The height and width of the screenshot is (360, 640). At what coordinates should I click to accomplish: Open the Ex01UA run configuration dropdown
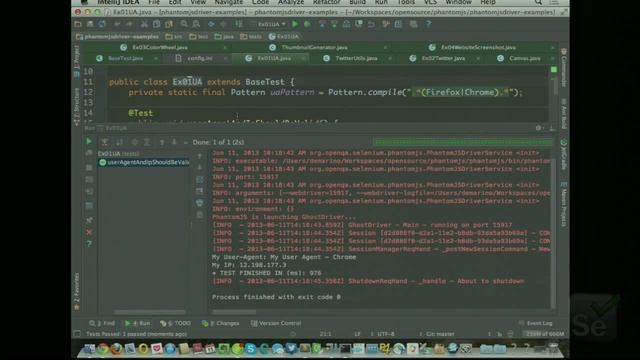(271, 24)
